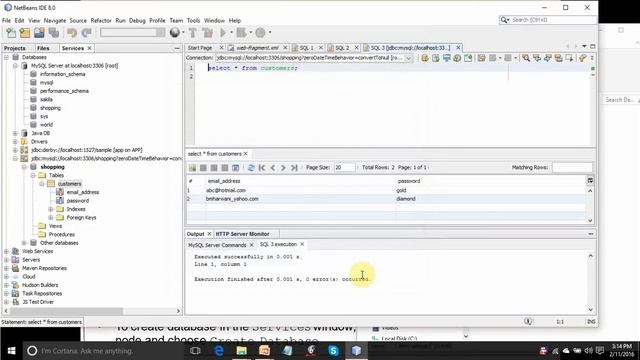This screenshot has width=640, height=360.
Task: Switch to the SQL 1 editor tab
Action: (307, 48)
